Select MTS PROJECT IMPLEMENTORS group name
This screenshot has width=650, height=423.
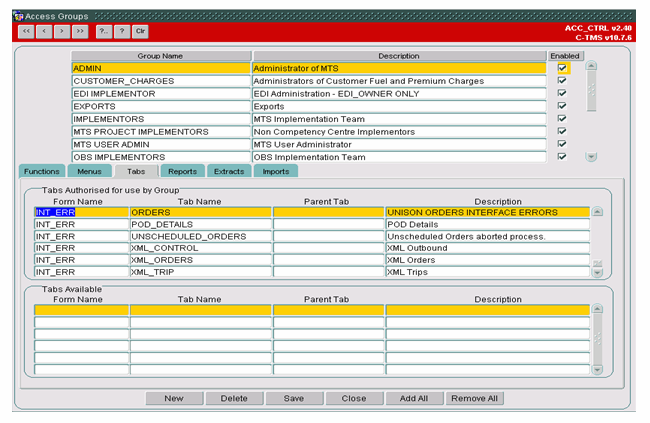pos(161,132)
